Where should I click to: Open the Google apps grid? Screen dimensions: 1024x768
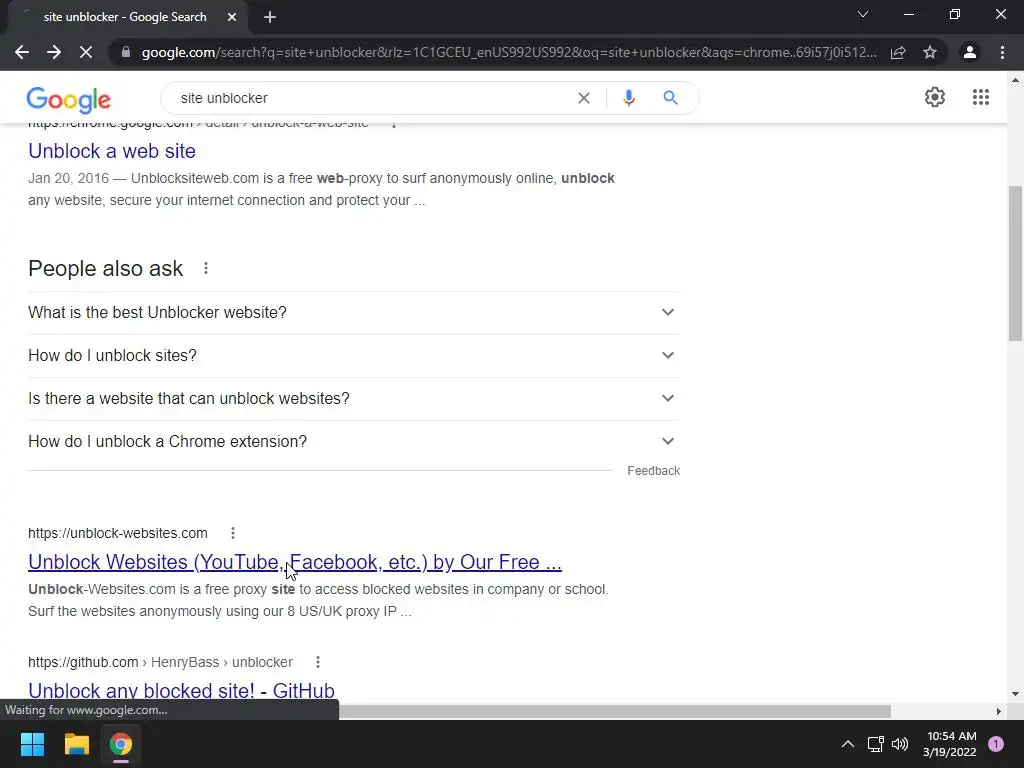pyautogui.click(x=981, y=97)
